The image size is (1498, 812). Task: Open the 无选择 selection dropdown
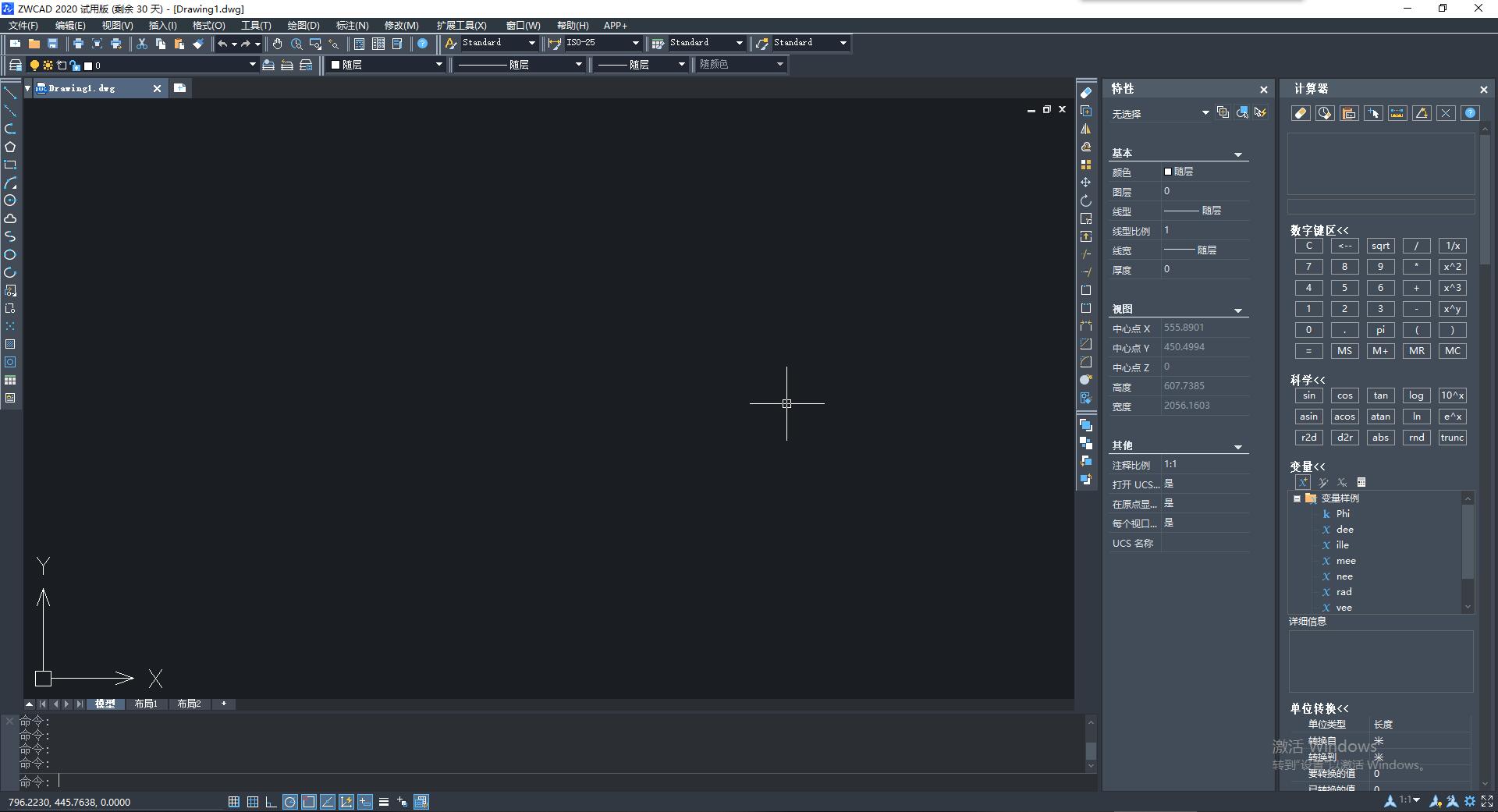tap(1205, 113)
